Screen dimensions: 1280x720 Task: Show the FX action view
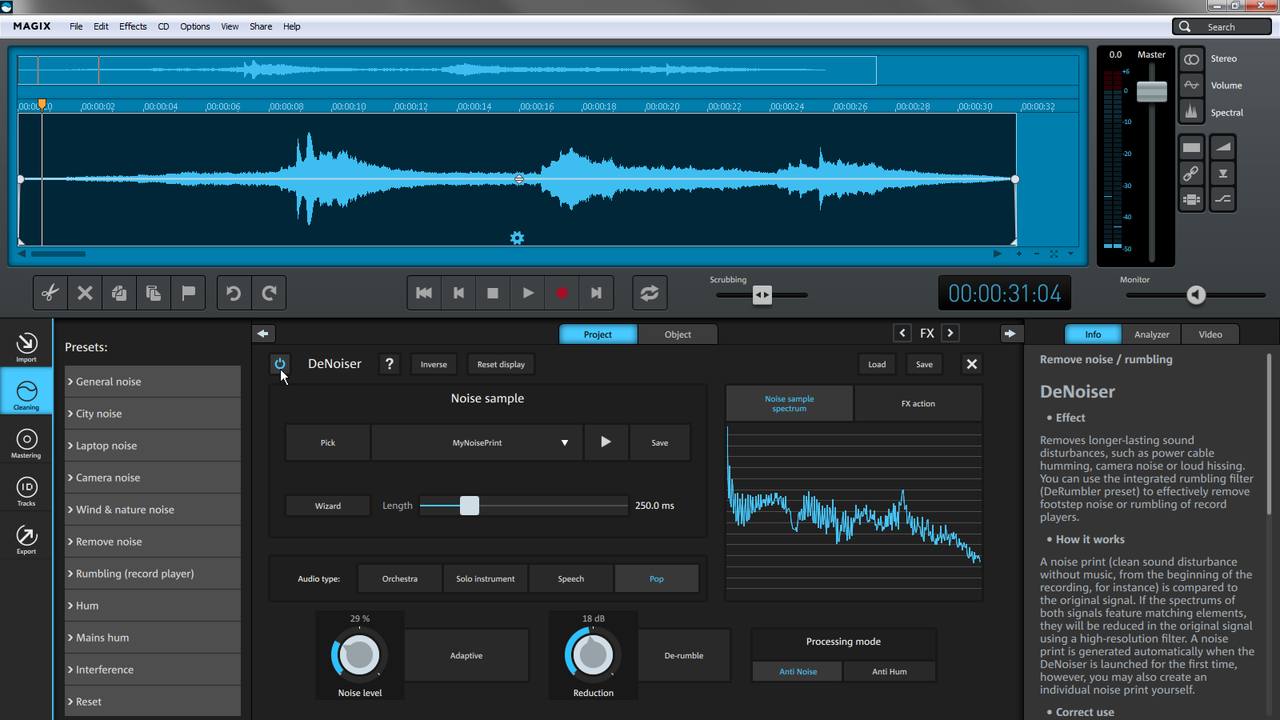coord(918,403)
